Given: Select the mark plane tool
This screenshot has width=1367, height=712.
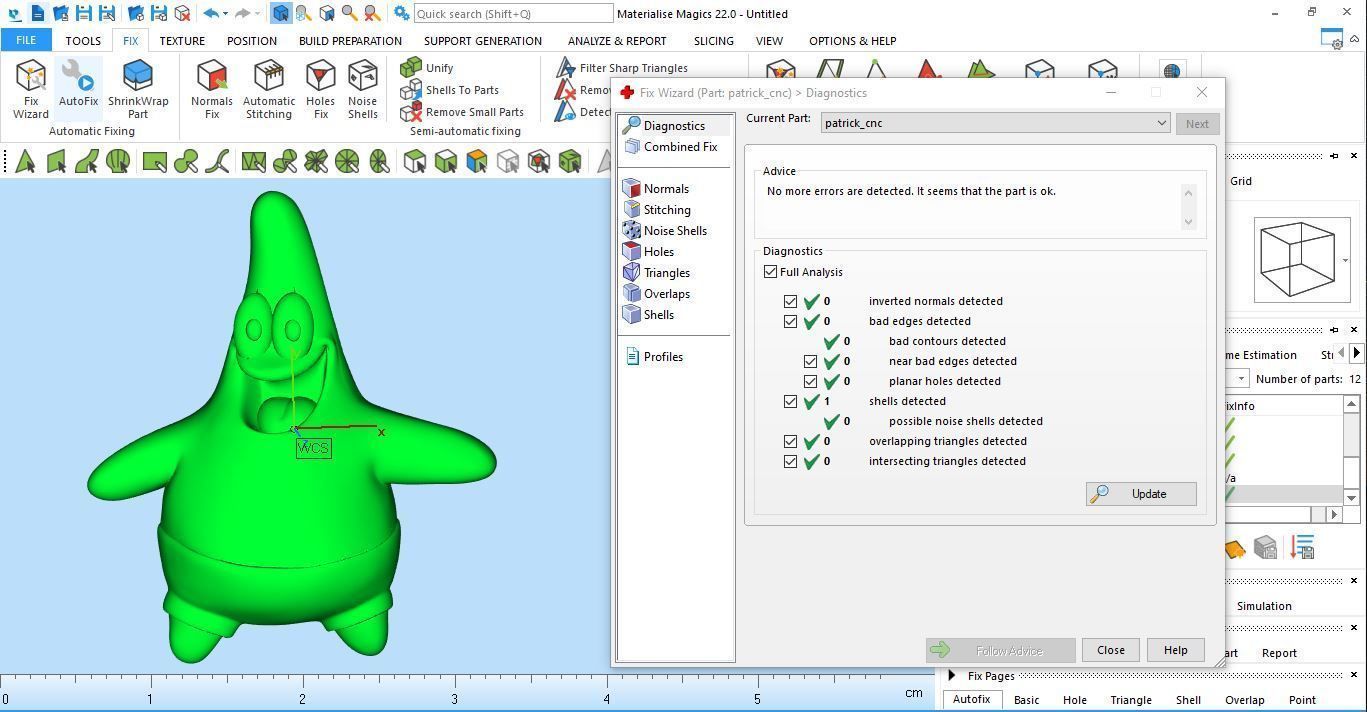Looking at the screenshot, I should point(56,161).
